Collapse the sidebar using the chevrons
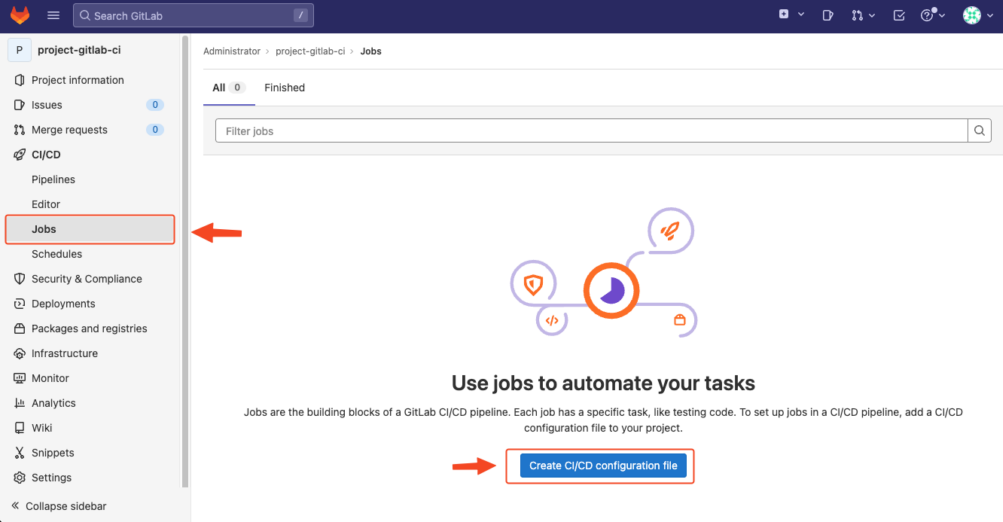1003x522 pixels. 15,505
